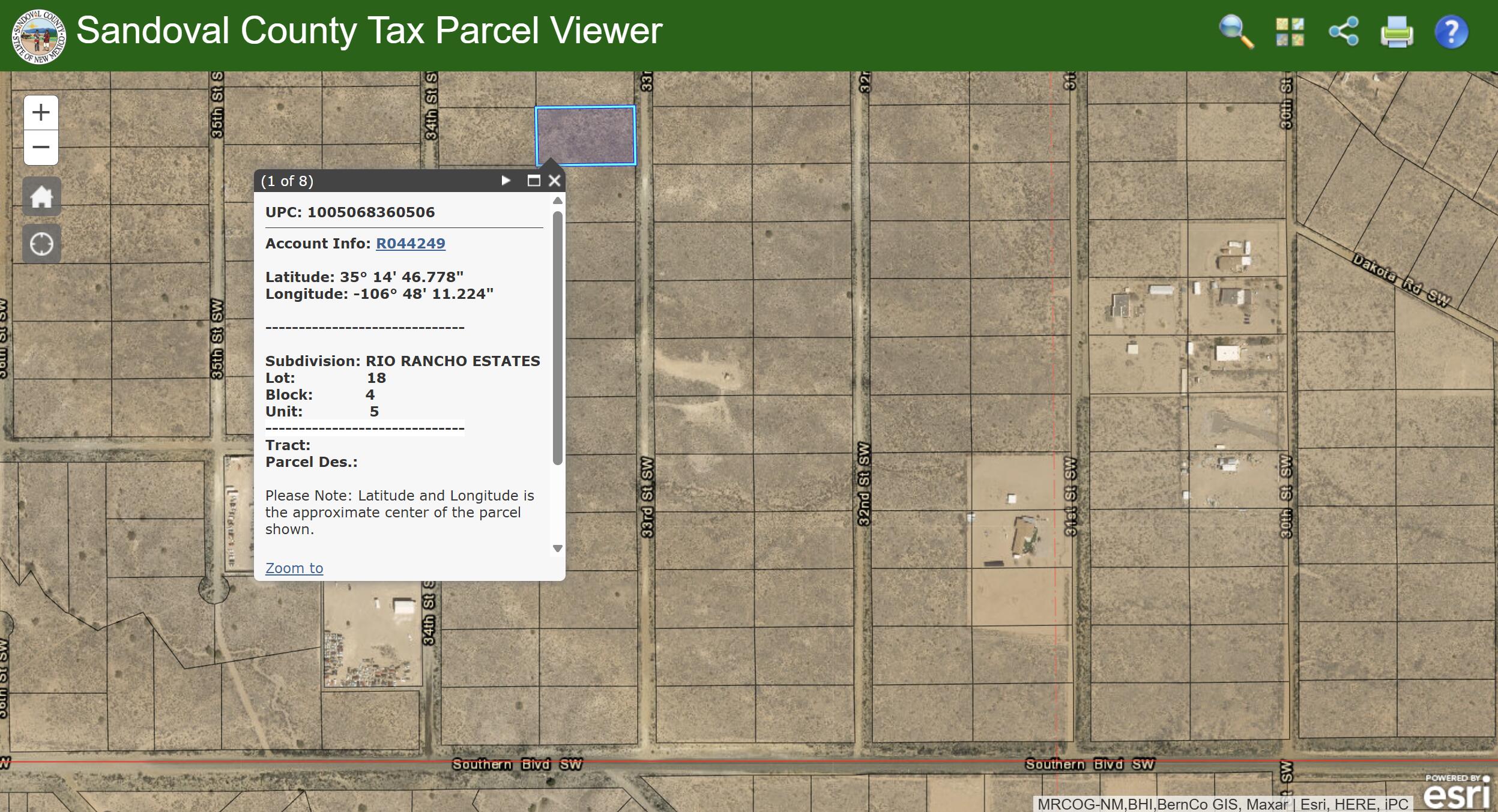Click the Esri logo in corner
Viewport: 1498px width, 812px height.
click(x=1457, y=793)
